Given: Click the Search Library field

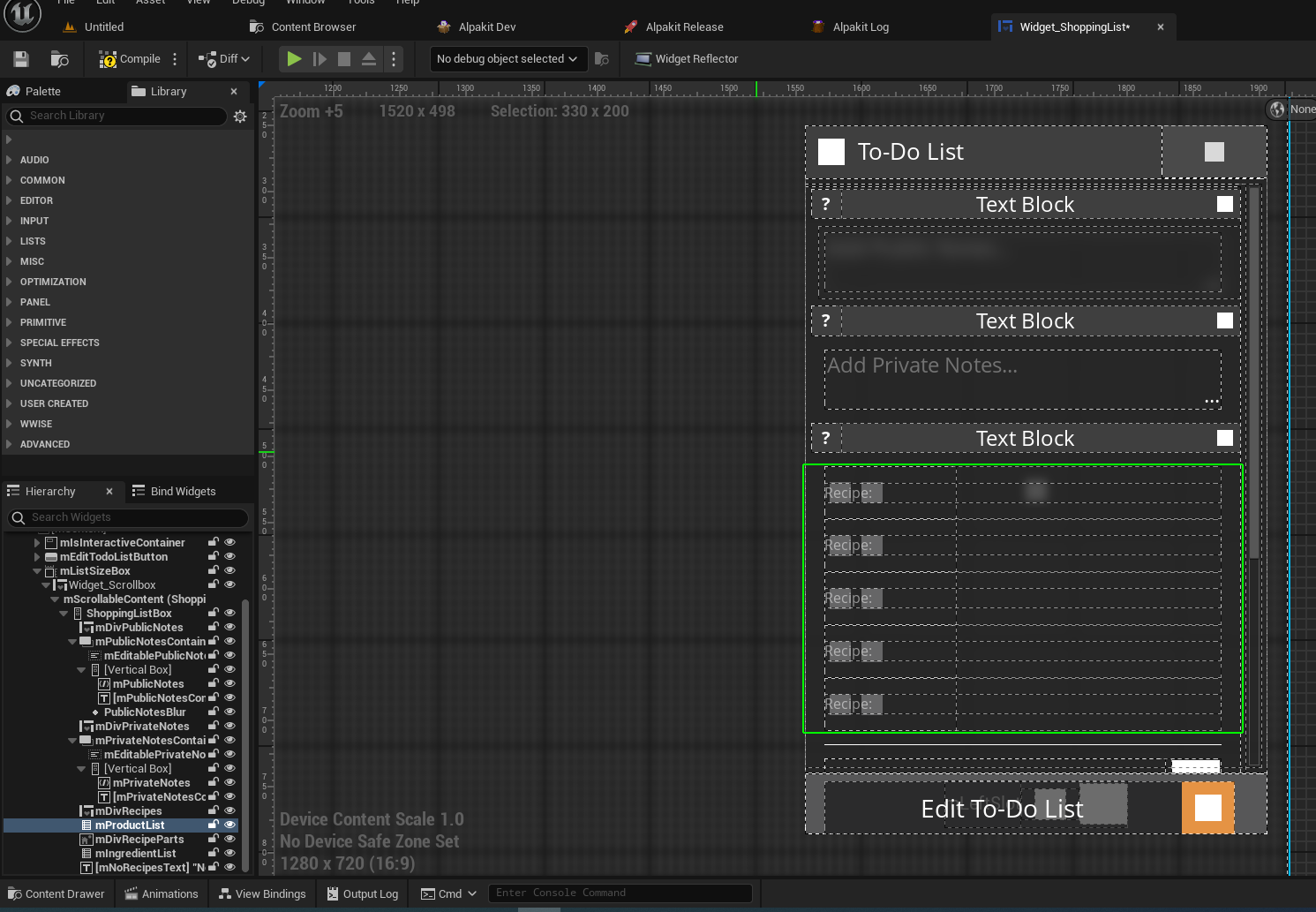Looking at the screenshot, I should (x=117, y=116).
